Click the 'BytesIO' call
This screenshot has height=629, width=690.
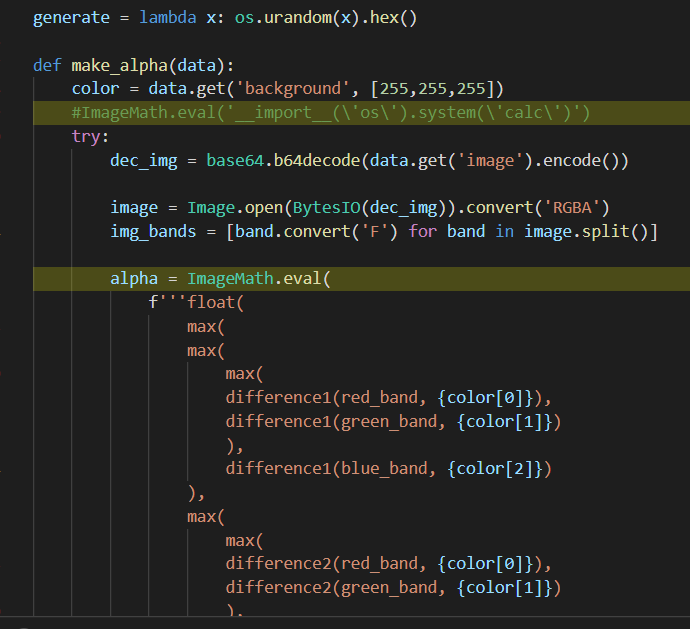click(327, 208)
